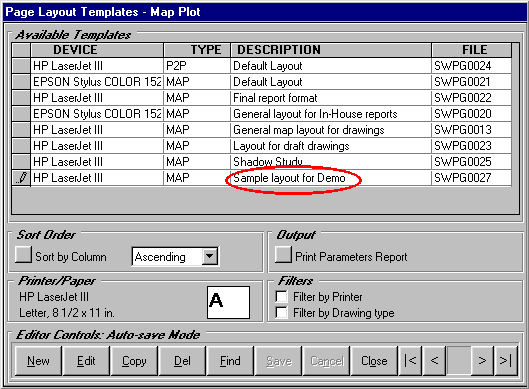
Task: Go to previous record navigation button
Action: point(434,361)
